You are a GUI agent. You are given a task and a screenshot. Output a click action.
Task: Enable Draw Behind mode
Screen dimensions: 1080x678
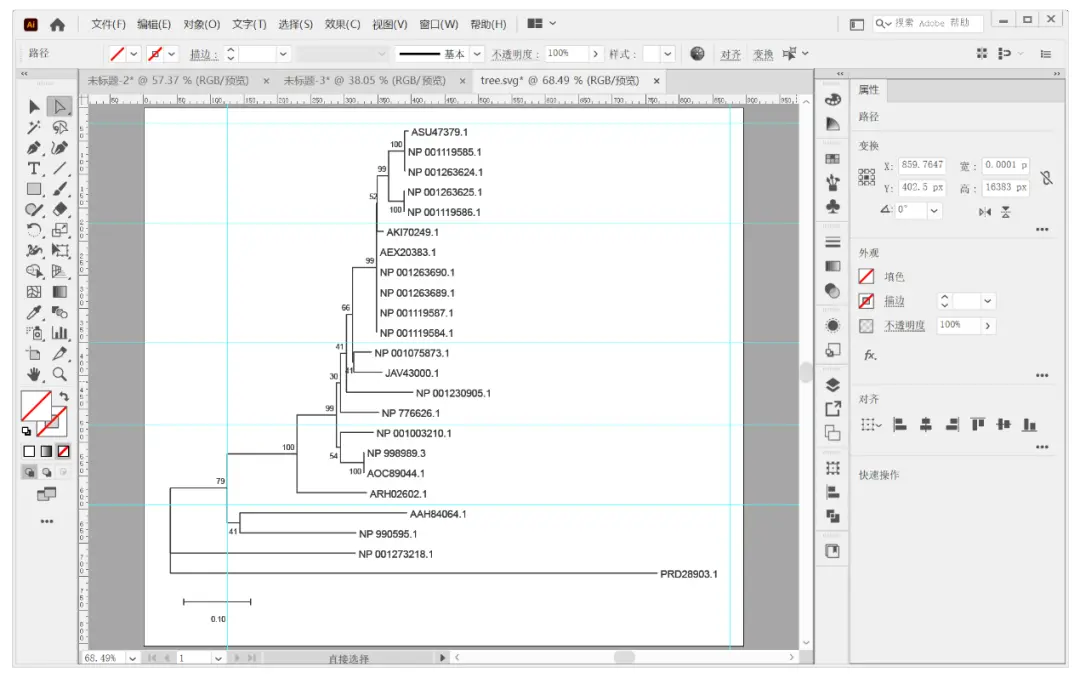(x=46, y=472)
